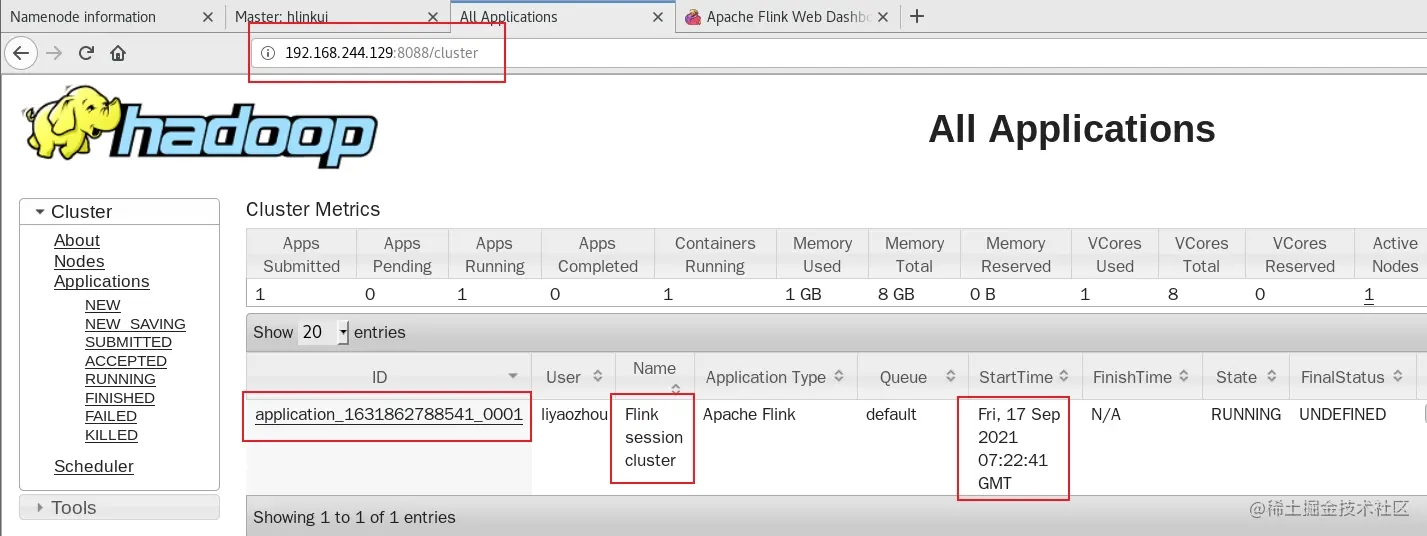Filter applications by ACCEPTED state
This screenshot has width=1427, height=536.
pos(126,361)
